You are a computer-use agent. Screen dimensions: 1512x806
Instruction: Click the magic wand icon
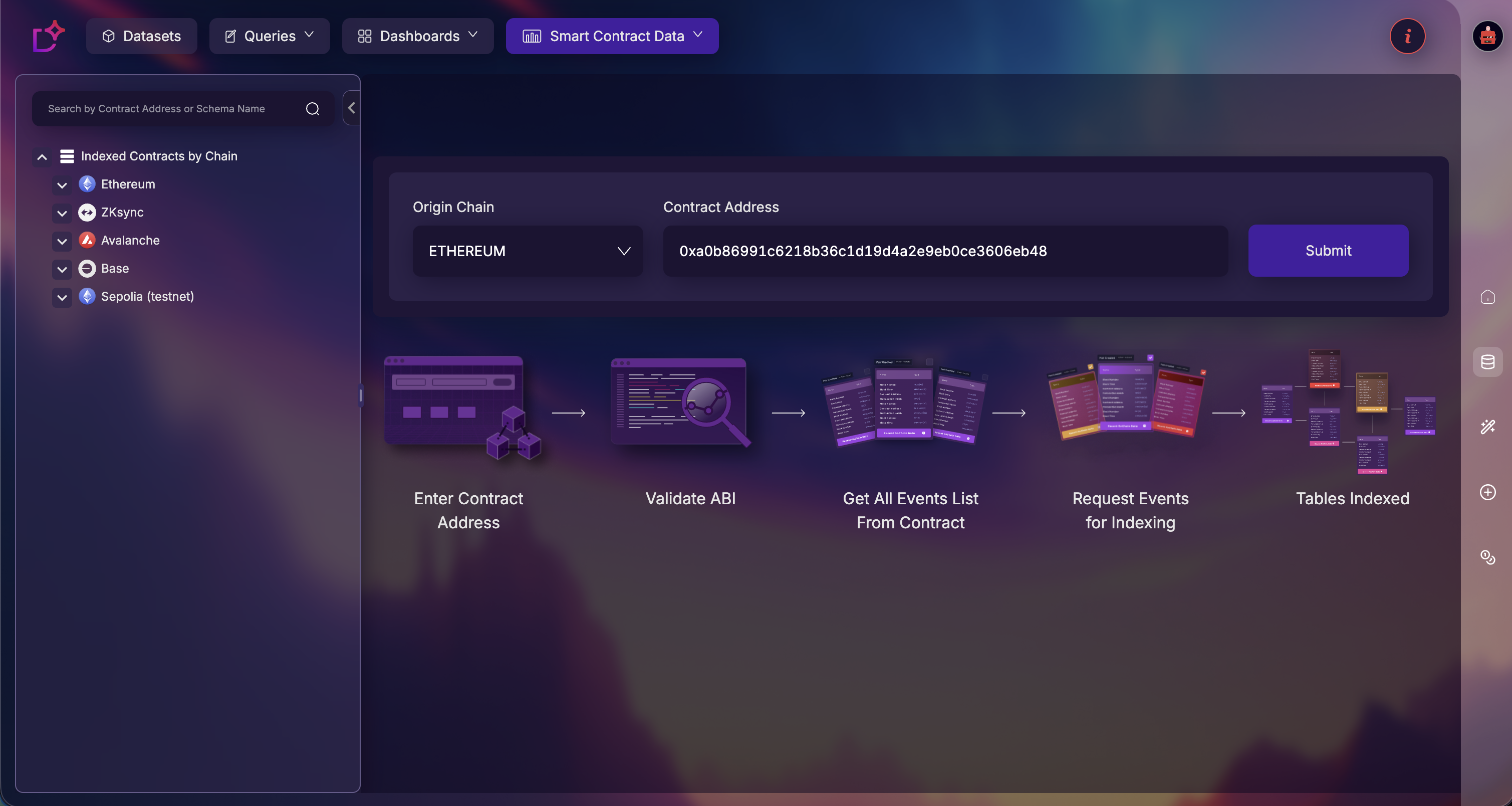(x=1487, y=427)
